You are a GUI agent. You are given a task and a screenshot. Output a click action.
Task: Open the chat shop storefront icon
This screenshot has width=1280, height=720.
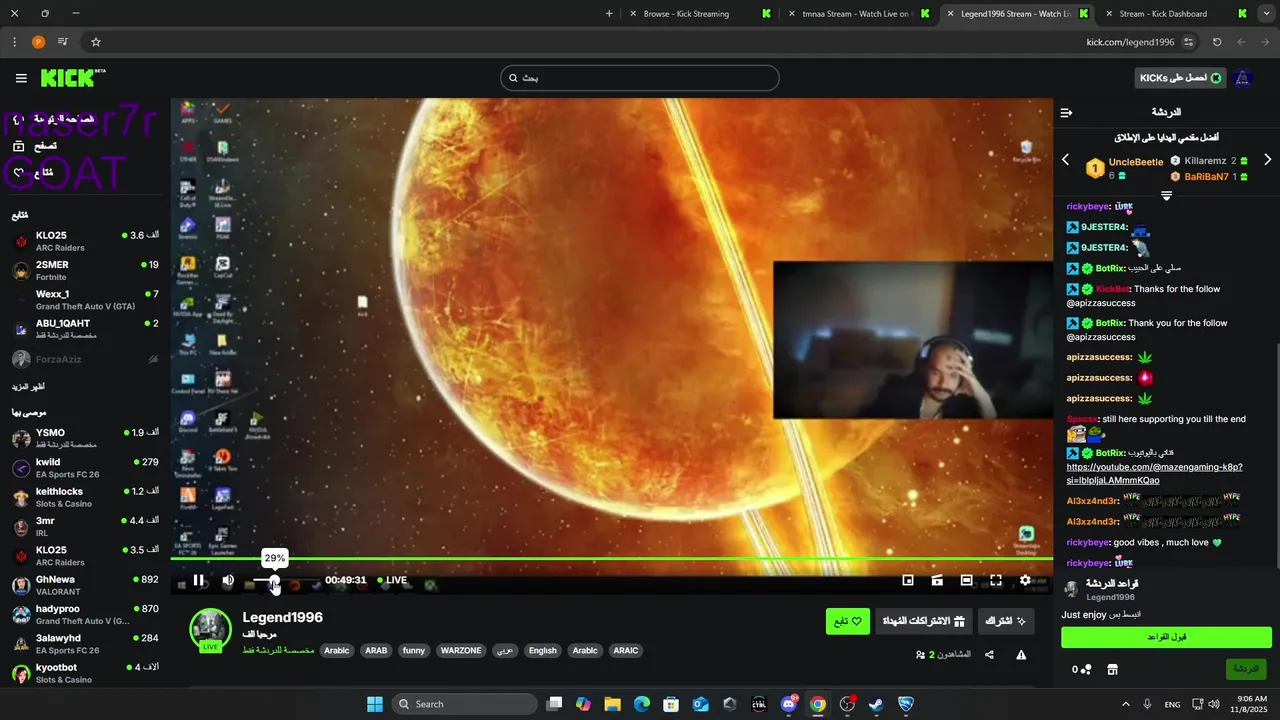pos(1112,669)
